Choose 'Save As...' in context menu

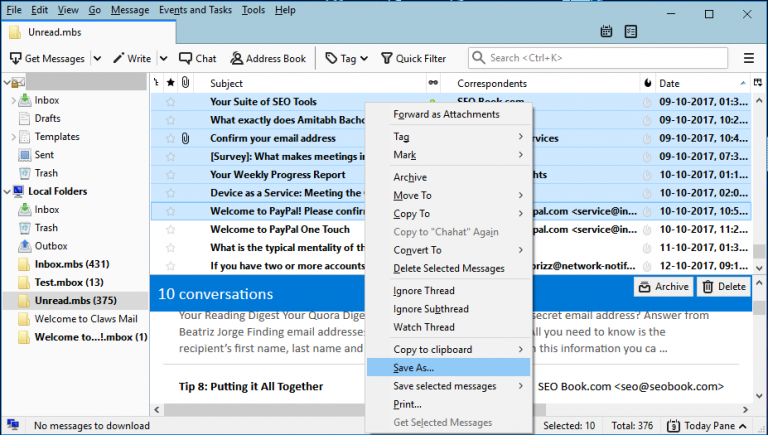(413, 368)
